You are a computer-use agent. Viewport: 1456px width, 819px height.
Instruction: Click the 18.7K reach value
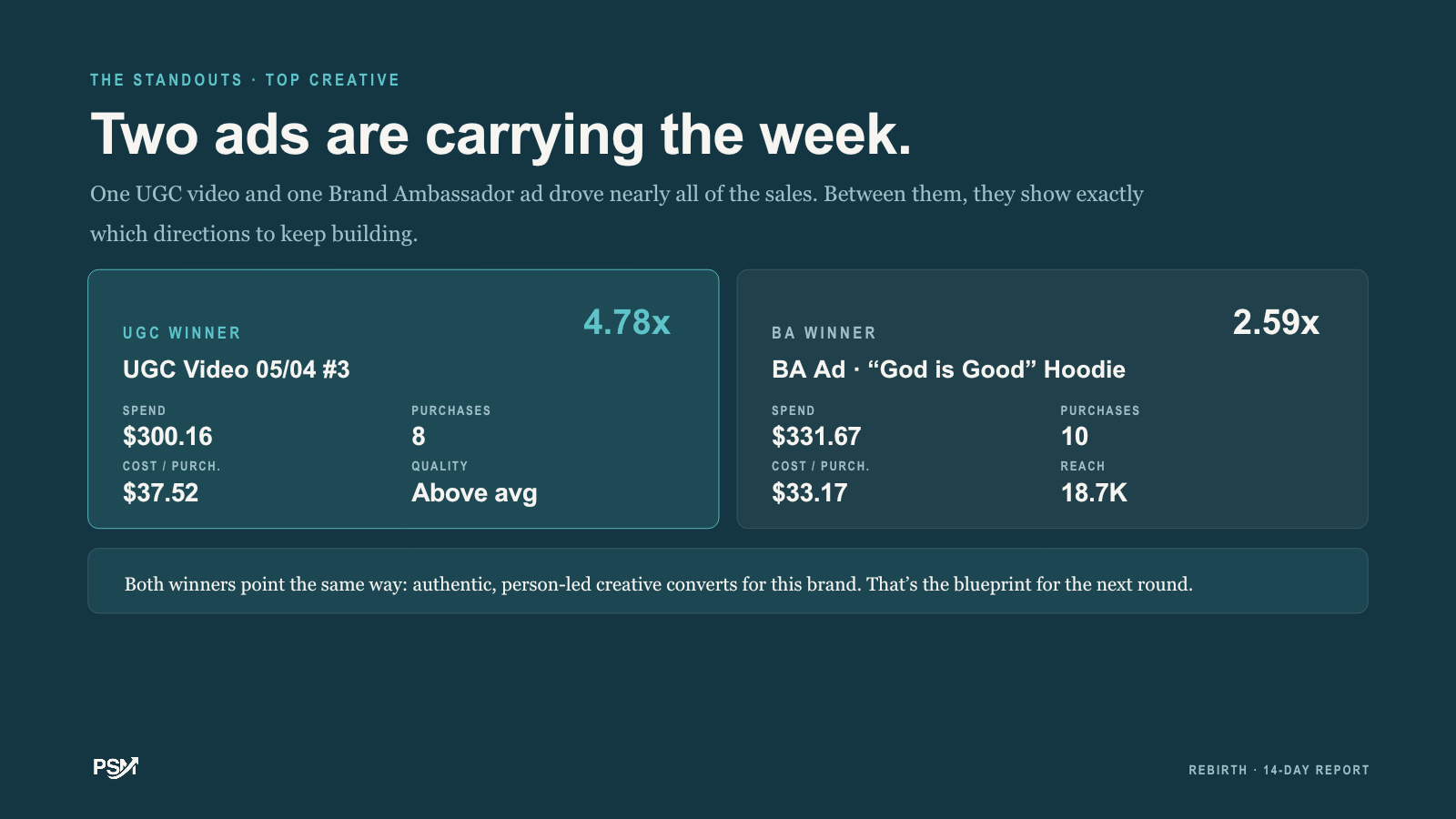click(x=1094, y=493)
